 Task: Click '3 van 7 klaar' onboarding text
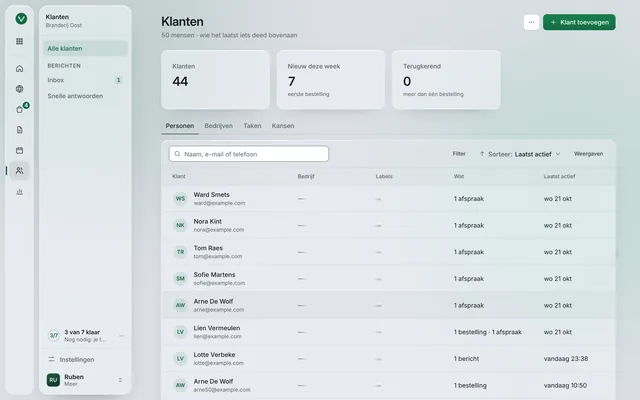pos(82,332)
